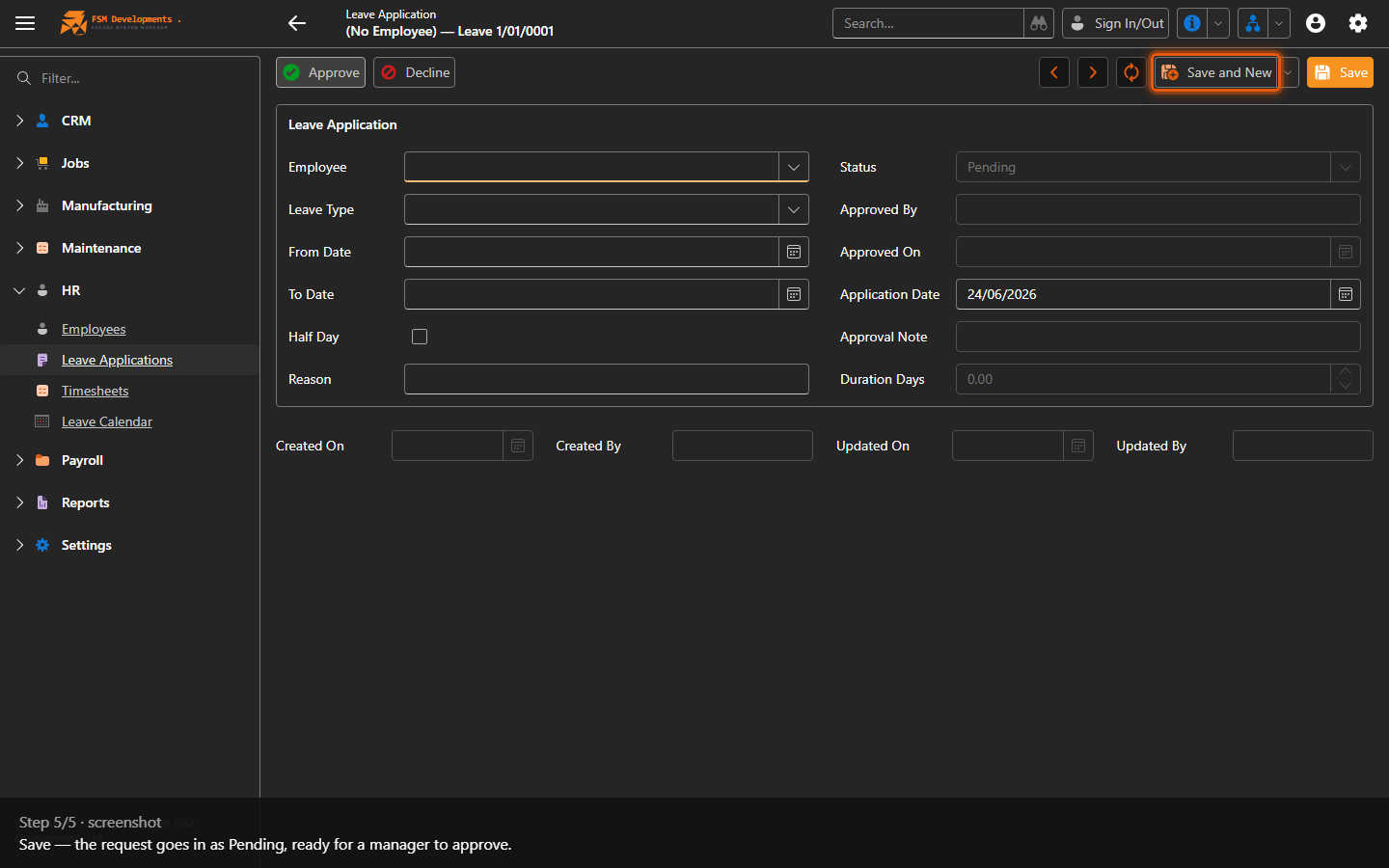Open the Employees page
This screenshot has width=1389, height=868.
point(94,329)
